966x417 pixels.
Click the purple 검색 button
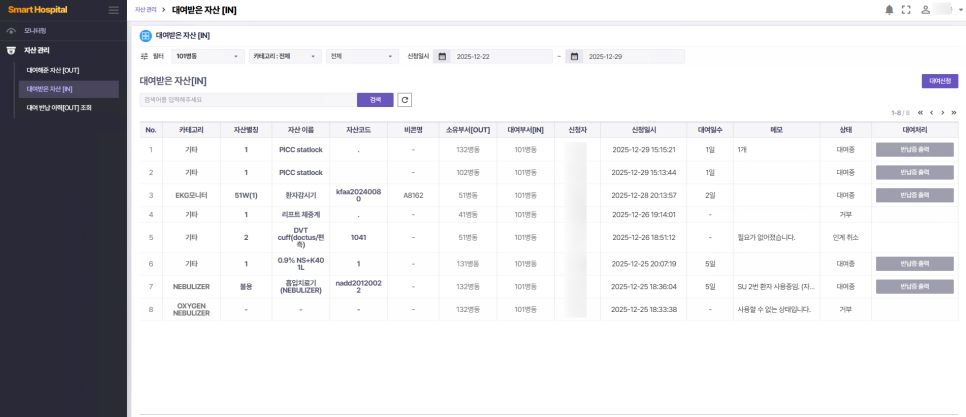[x=375, y=100]
